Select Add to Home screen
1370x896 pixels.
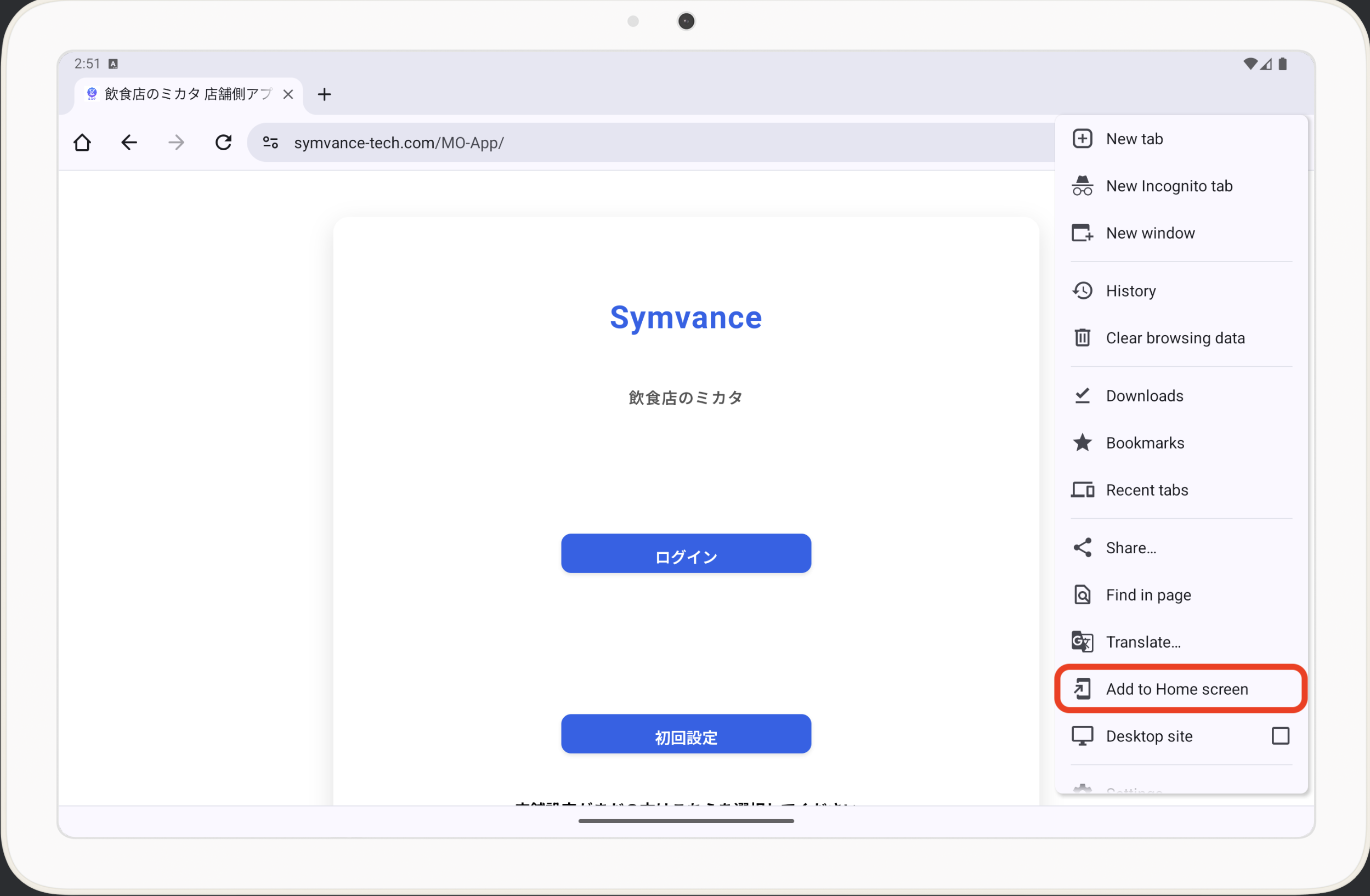pos(1181,689)
